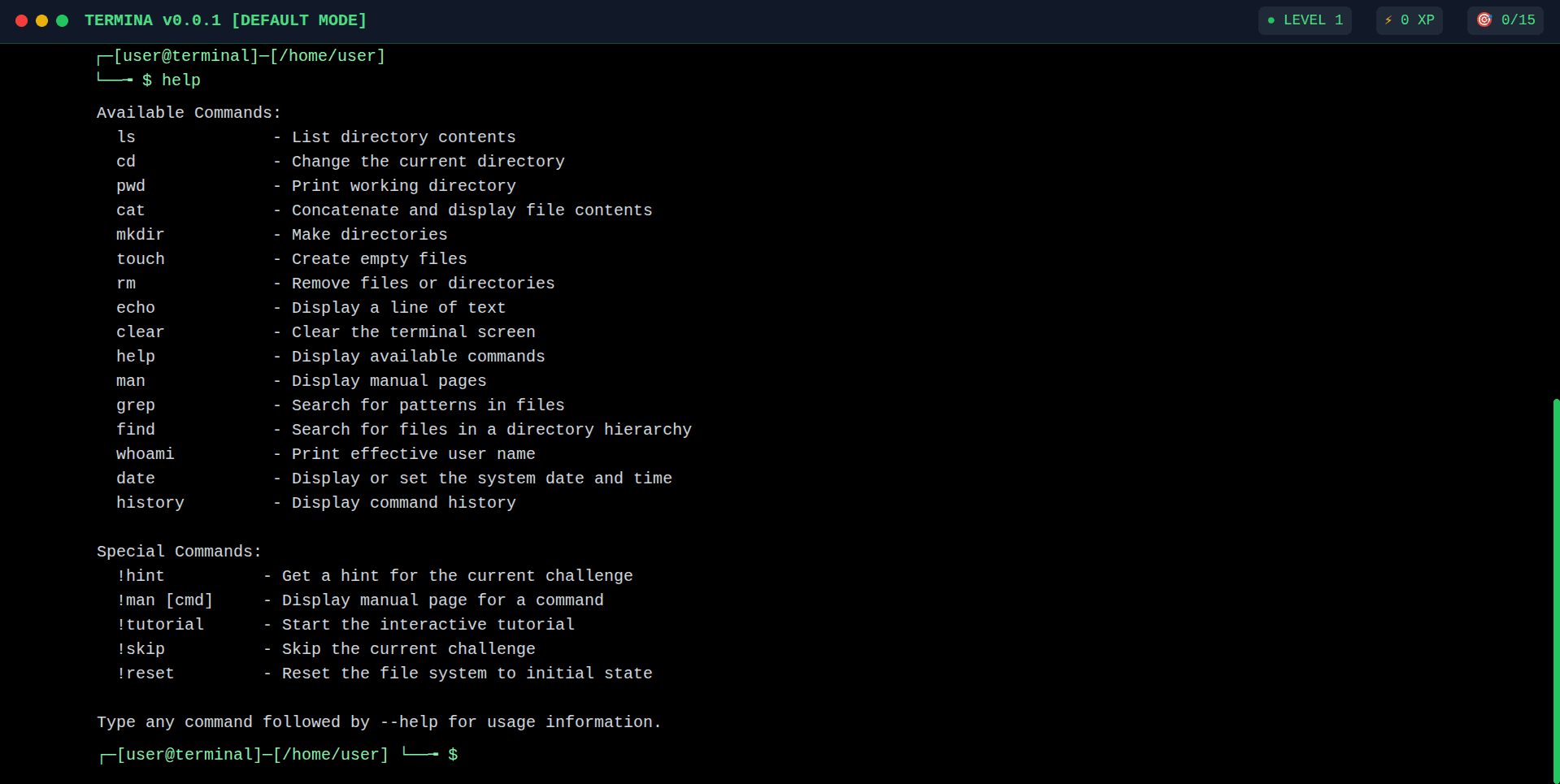Click the !tutorial command entry
The width and height of the screenshot is (1560, 784).
click(x=160, y=624)
